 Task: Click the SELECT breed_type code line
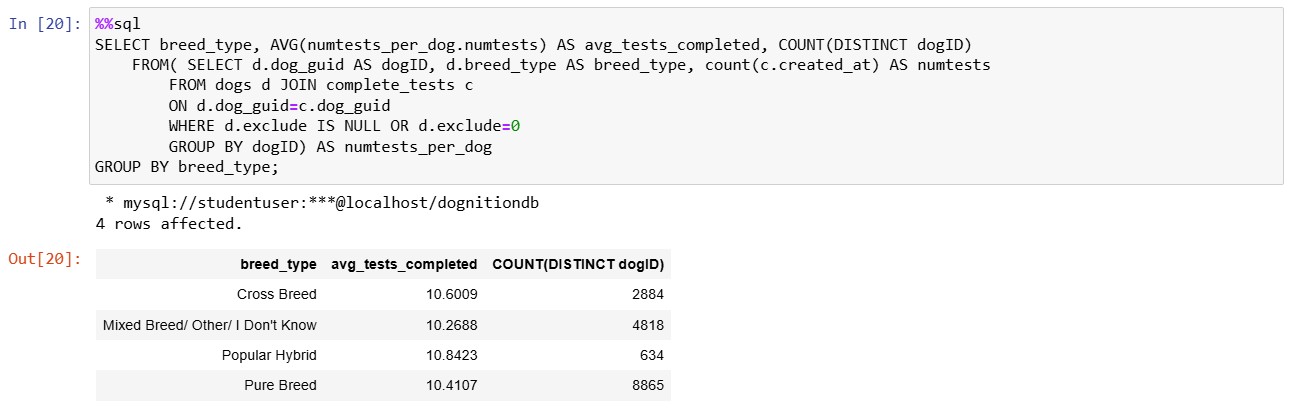[x=534, y=45]
